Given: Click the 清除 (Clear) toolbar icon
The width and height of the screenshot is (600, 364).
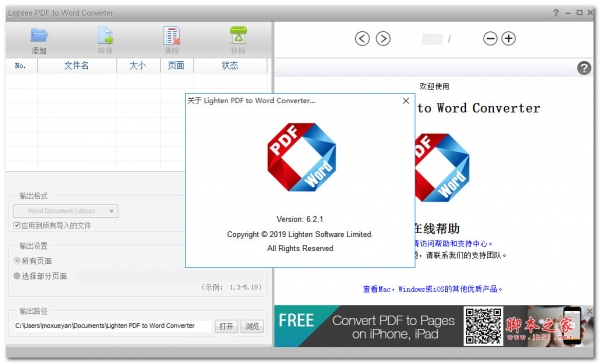Looking at the screenshot, I should 172,35.
